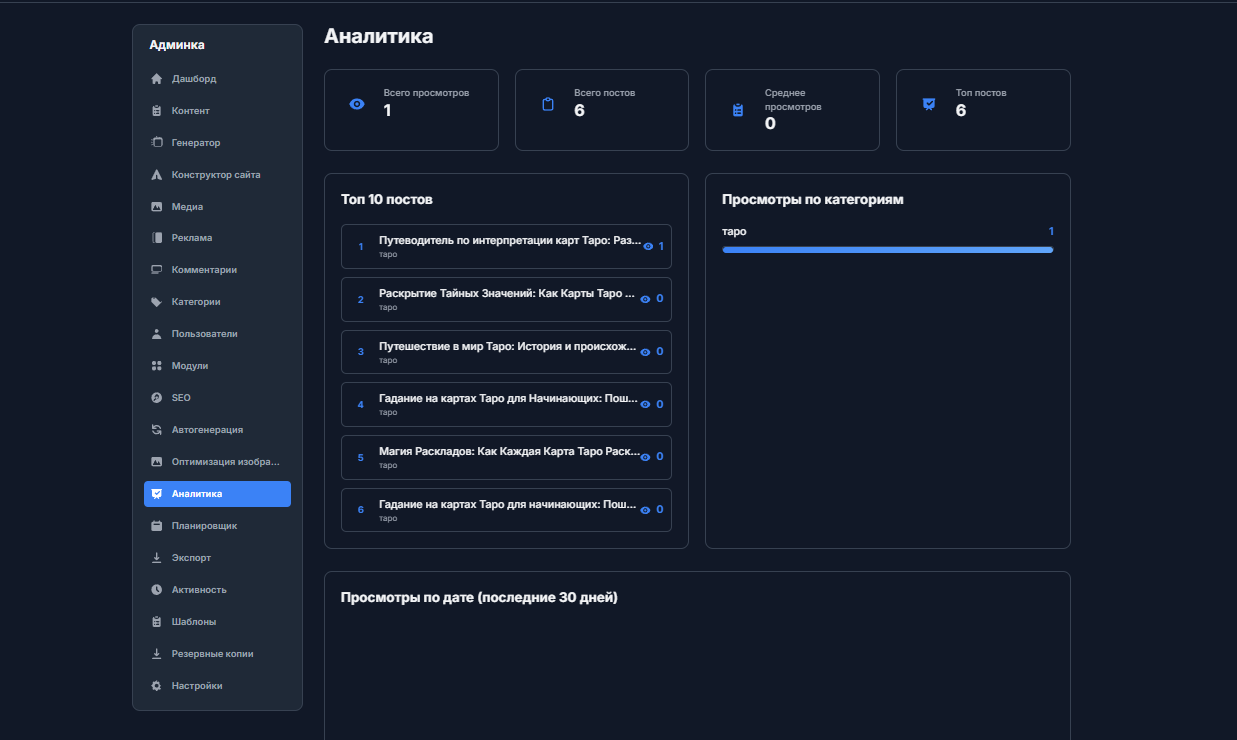
Task: Select the Резервные копии link
Action: tap(212, 654)
